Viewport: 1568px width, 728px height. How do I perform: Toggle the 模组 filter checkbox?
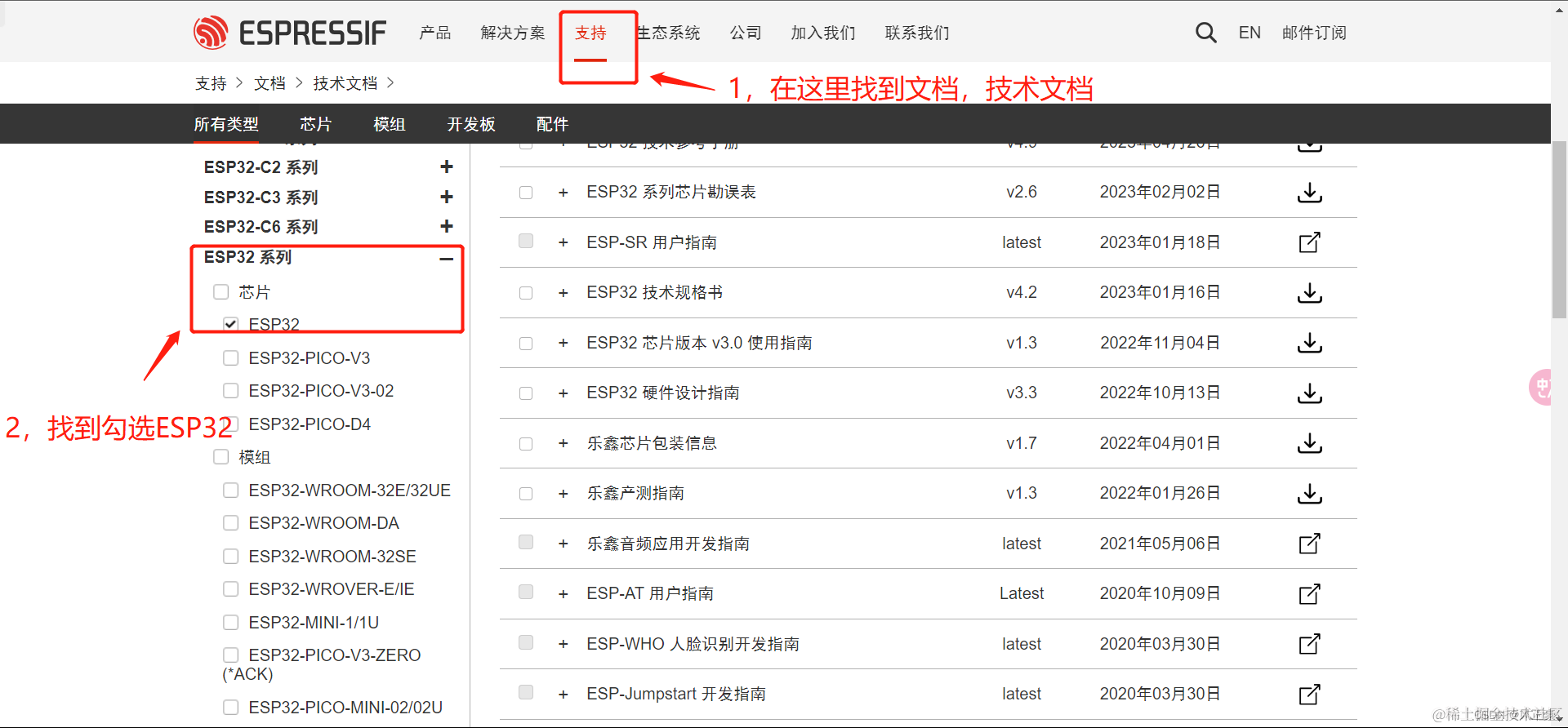[220, 457]
